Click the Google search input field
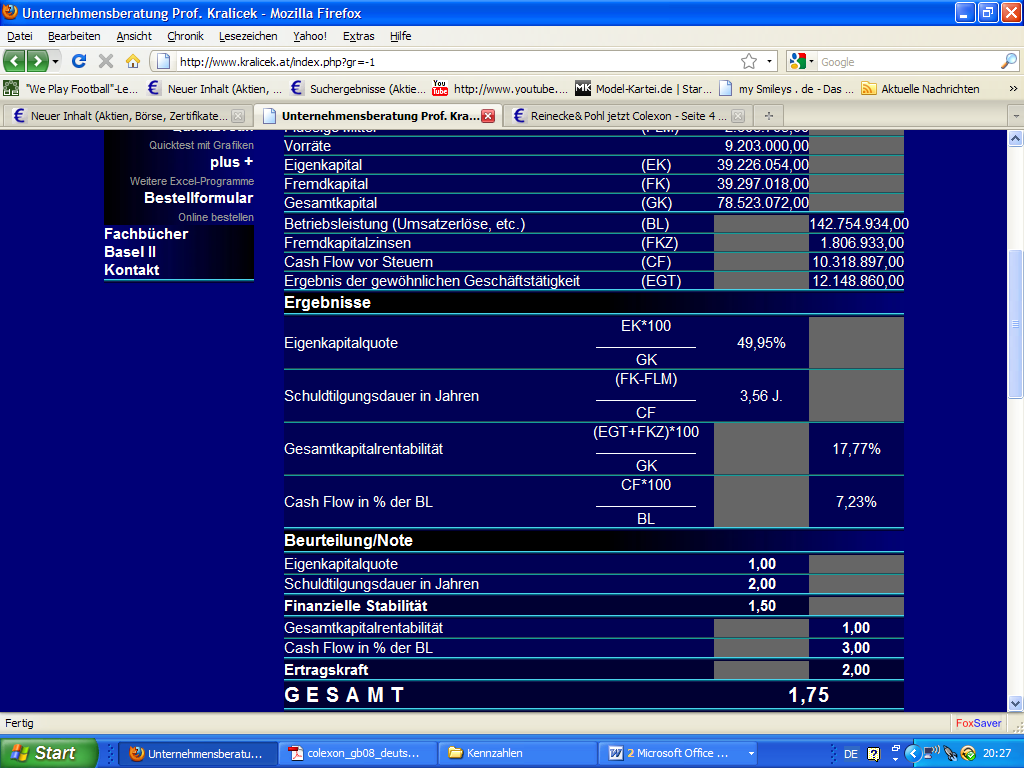Image resolution: width=1024 pixels, height=768 pixels. pyautogui.click(x=908, y=61)
